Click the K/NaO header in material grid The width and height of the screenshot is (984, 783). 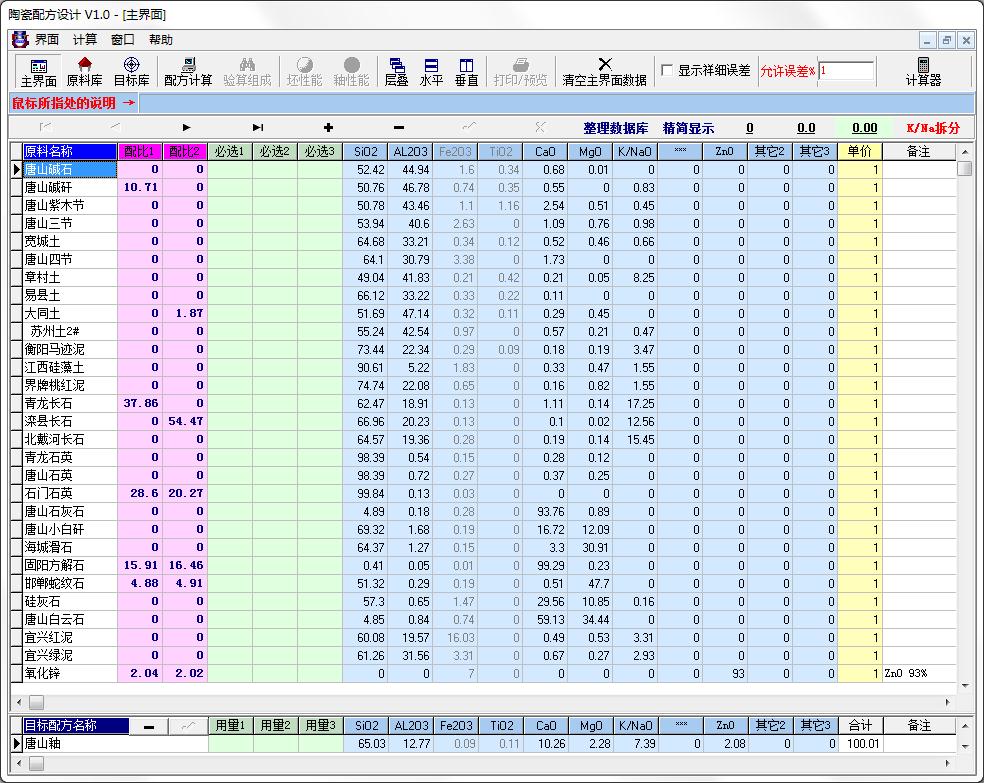coord(634,151)
